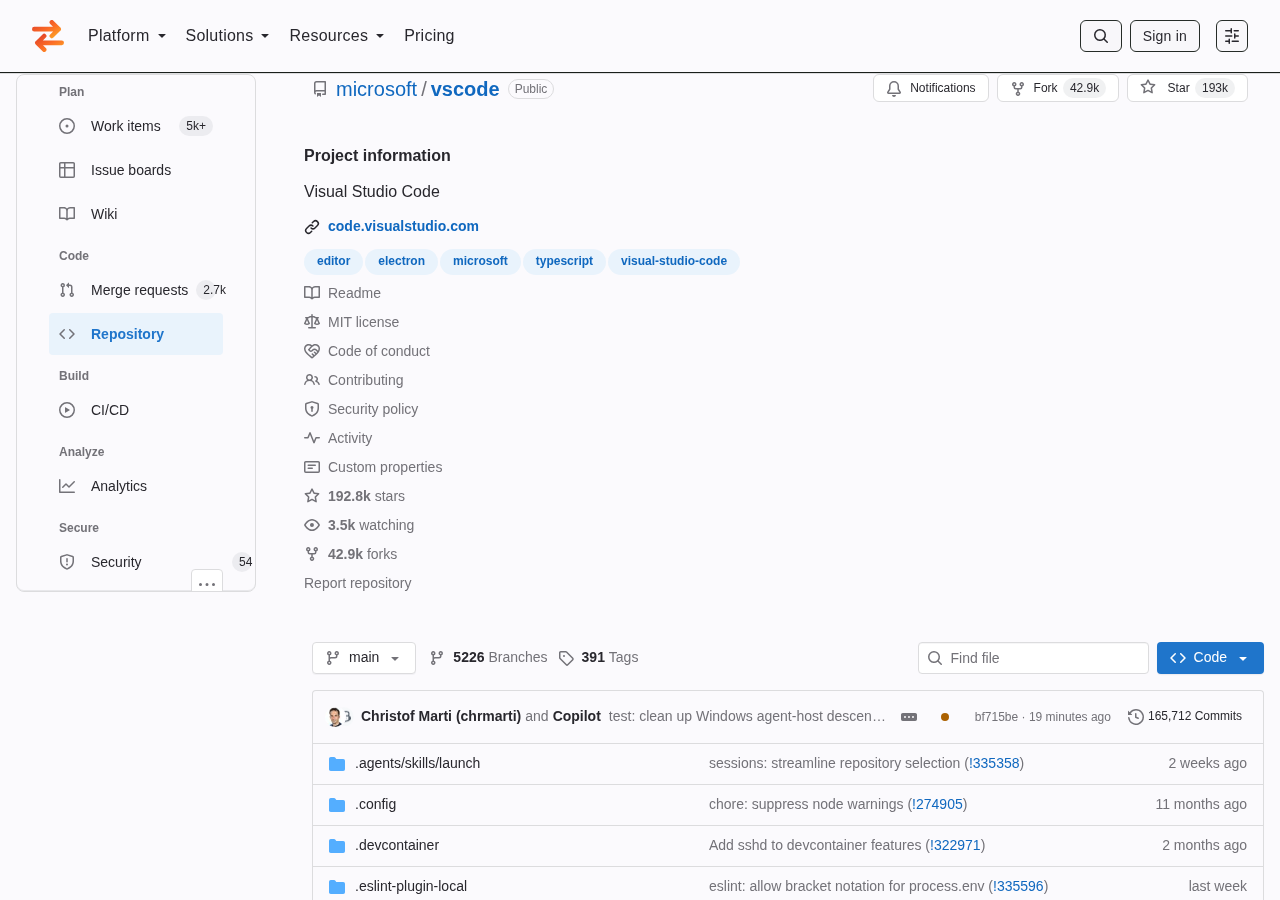
Task: Click the visual-studio-code topic tag
Action: click(674, 261)
